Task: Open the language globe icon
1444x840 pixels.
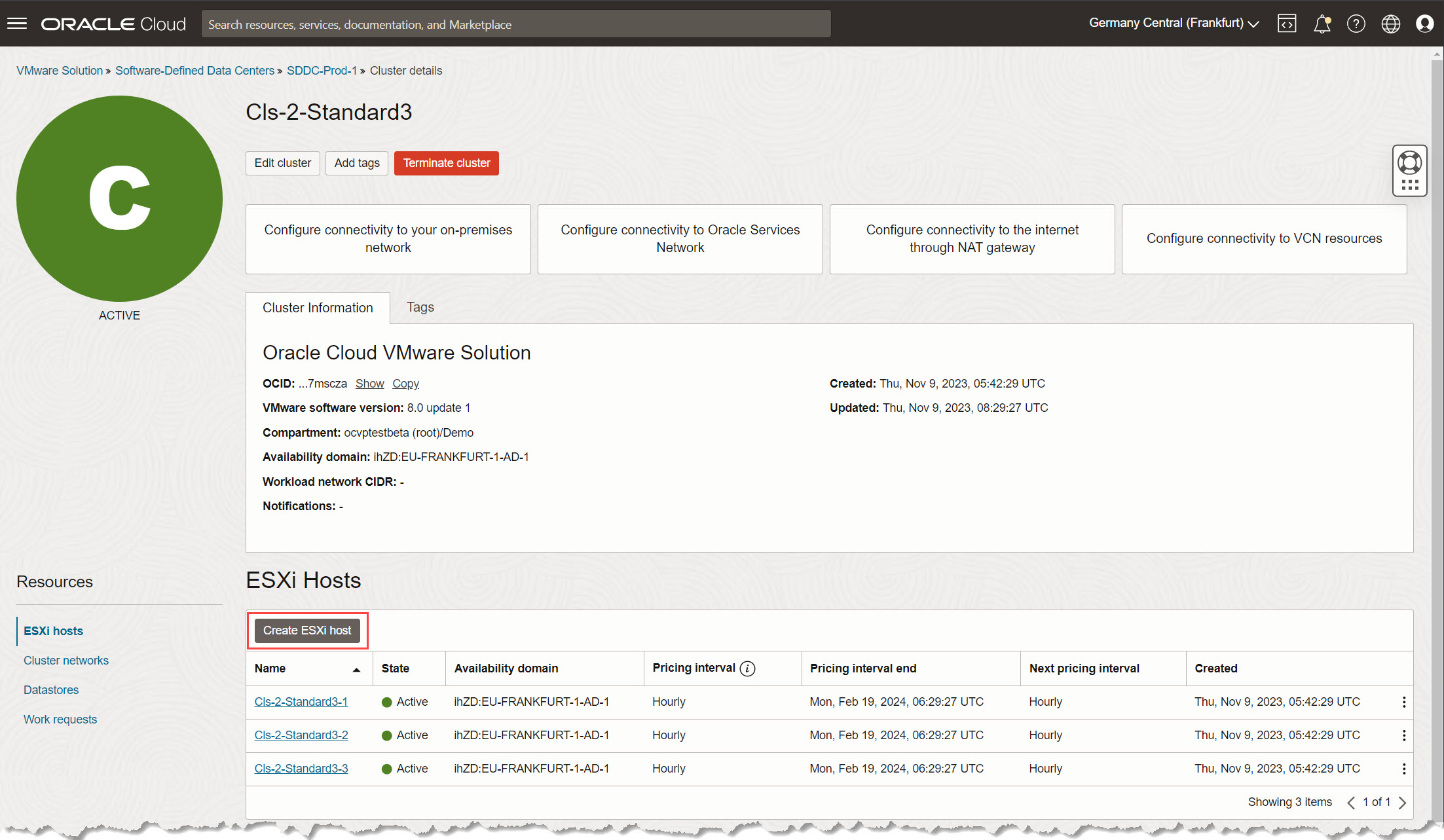Action: coord(1391,24)
